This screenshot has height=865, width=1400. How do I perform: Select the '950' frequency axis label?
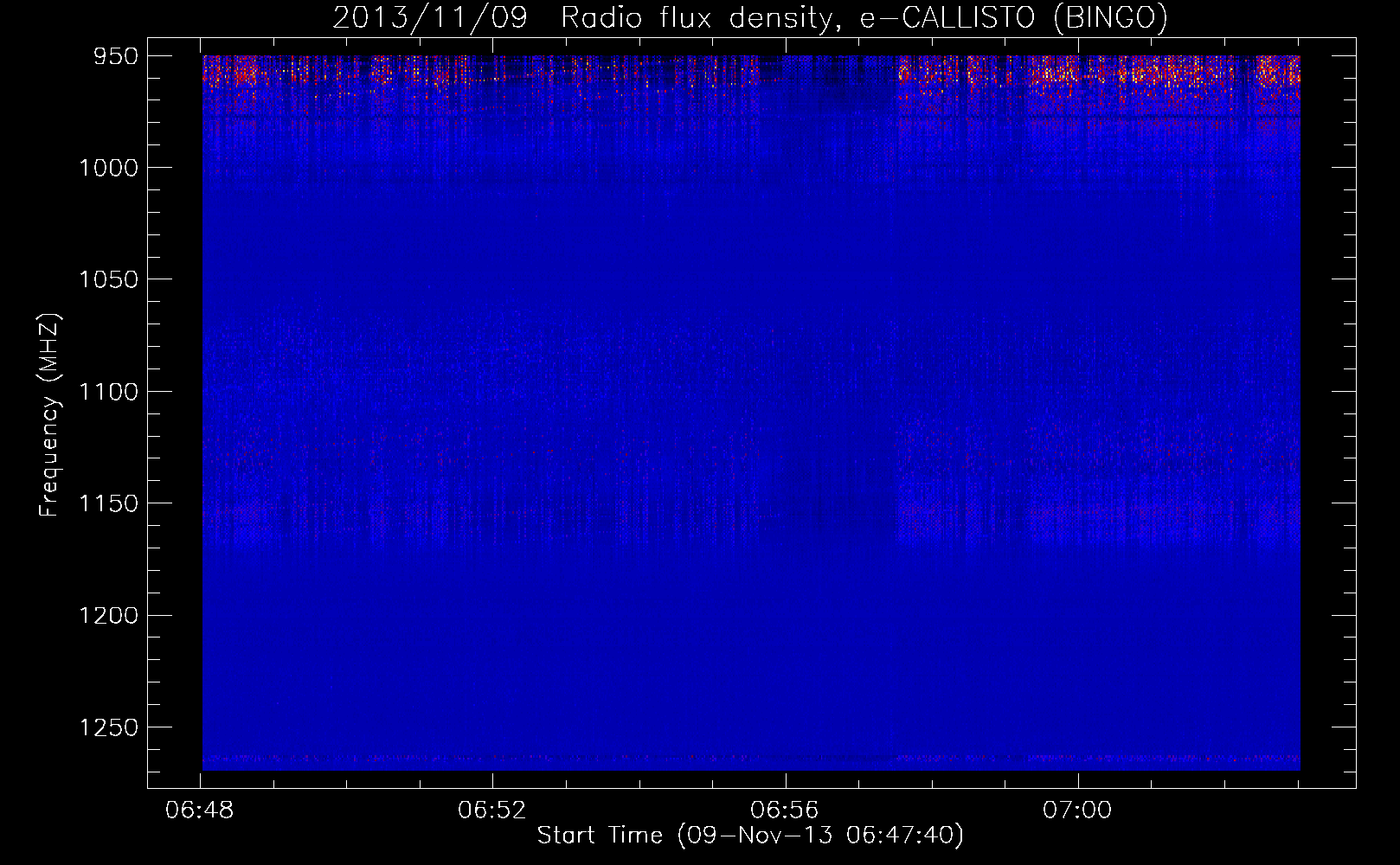click(117, 56)
